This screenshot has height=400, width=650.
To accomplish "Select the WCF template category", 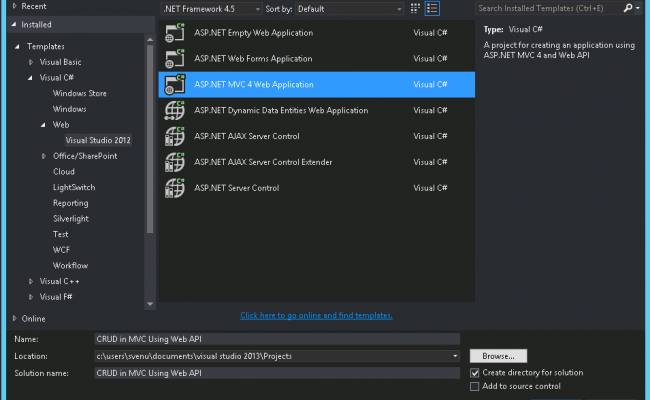I will 61,250.
